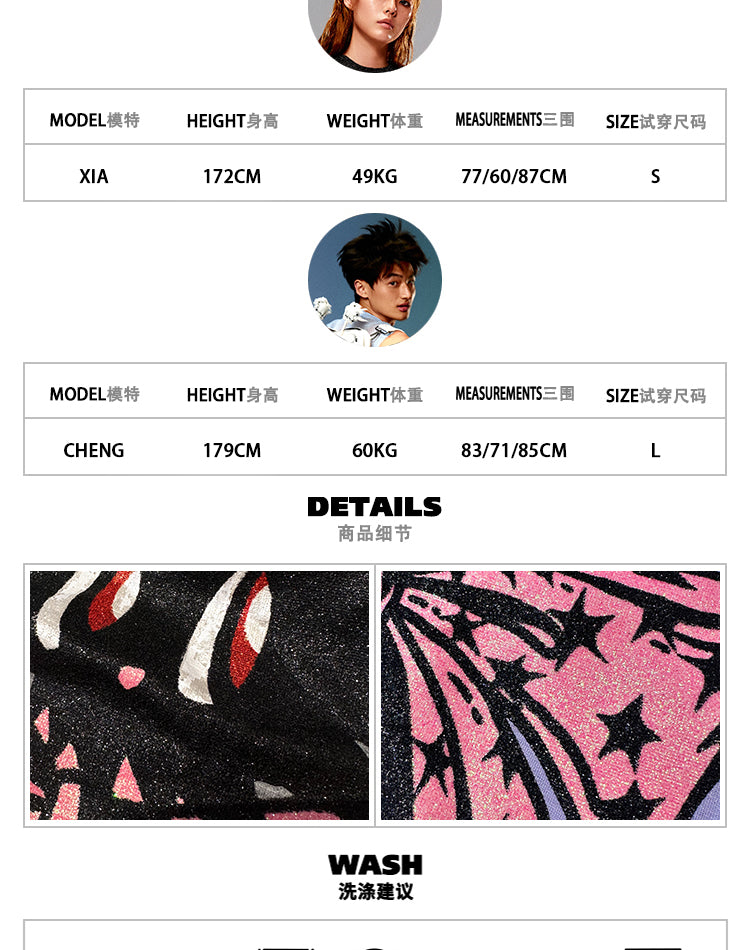Image resolution: width=750 pixels, height=950 pixels.
Task: Click the 49KG weight value
Action: 375,176
